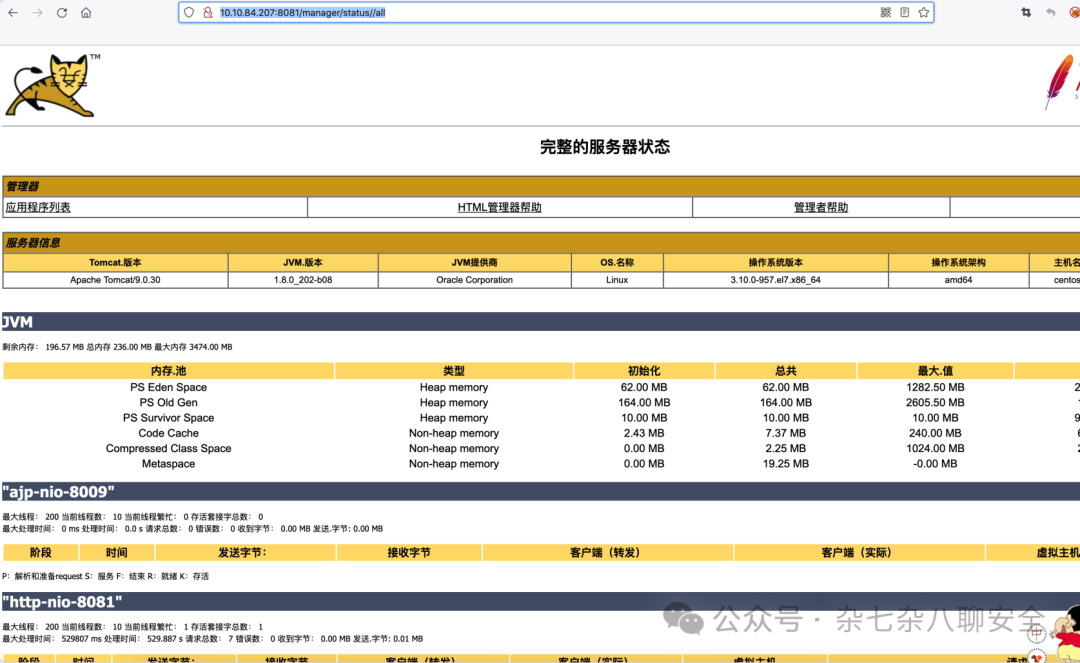Click the OS.名称 column header
Screen dimensions: 1080x663
coord(617,262)
